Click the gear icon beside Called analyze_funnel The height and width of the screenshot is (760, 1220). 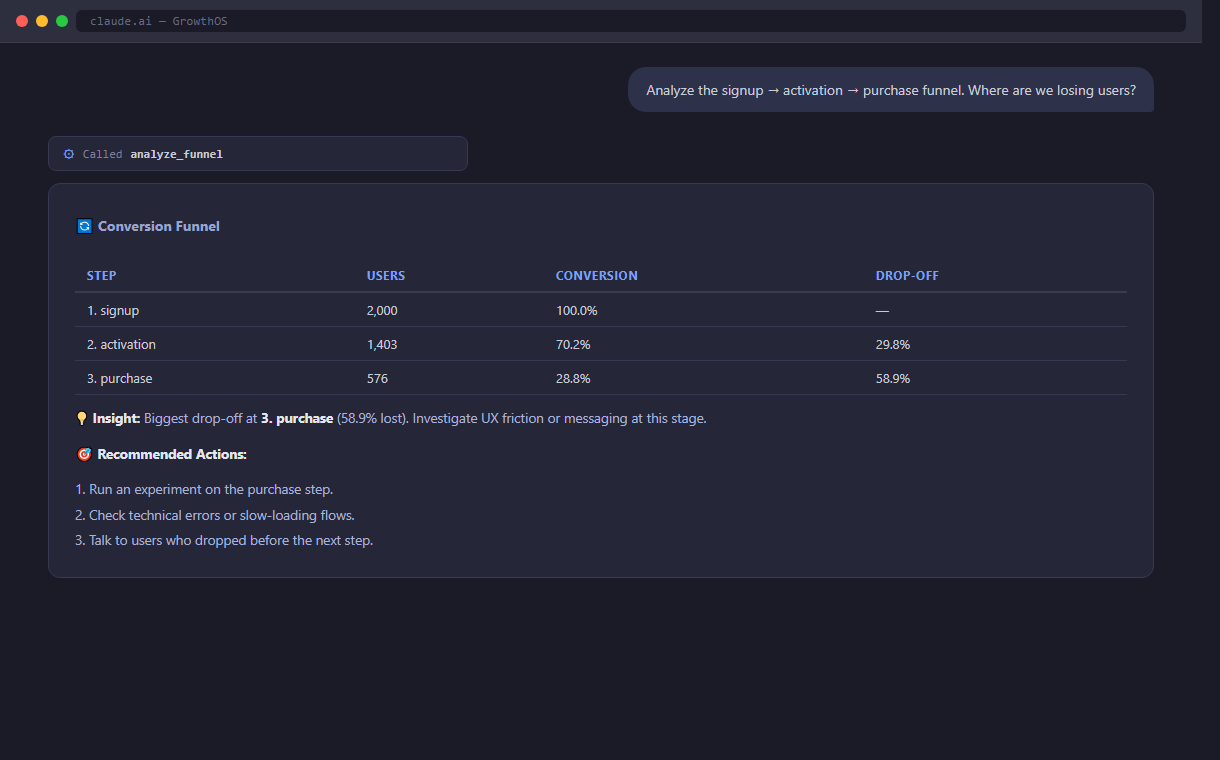coord(69,154)
